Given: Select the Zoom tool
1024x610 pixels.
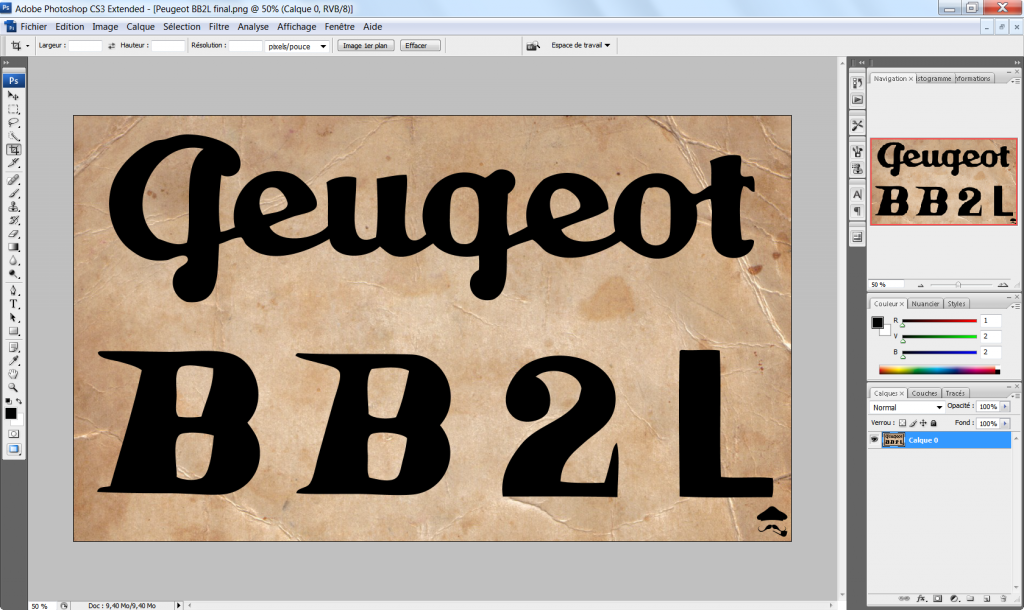Looking at the screenshot, I should point(13,388).
